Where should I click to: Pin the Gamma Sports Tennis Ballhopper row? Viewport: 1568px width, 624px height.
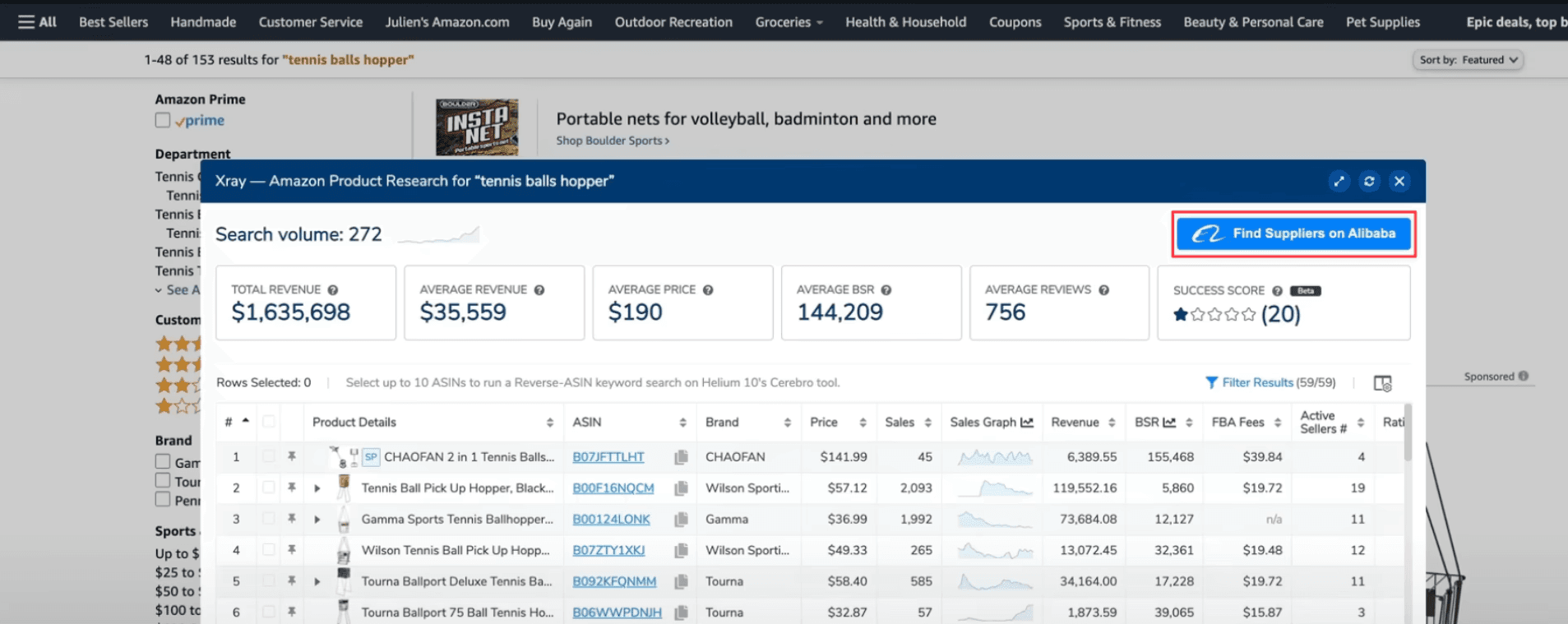[291, 519]
